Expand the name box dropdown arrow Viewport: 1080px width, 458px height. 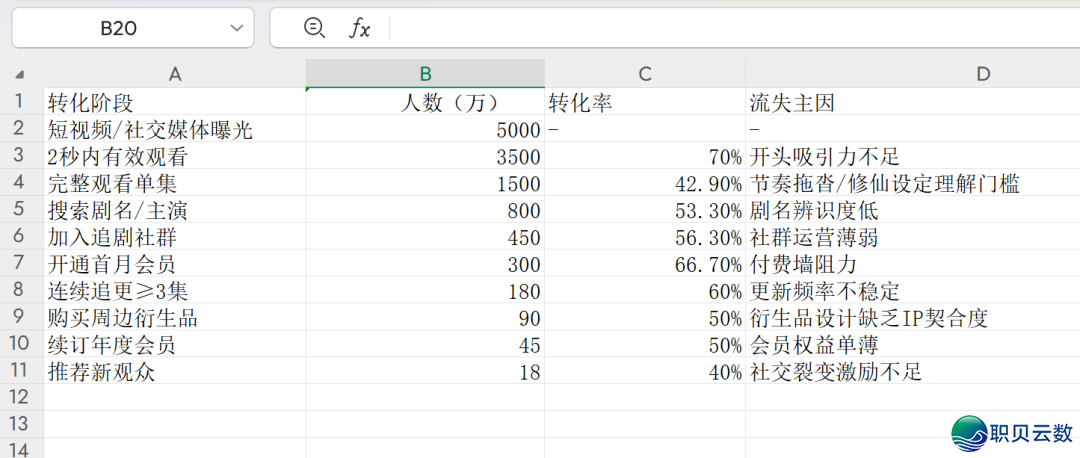[x=236, y=28]
